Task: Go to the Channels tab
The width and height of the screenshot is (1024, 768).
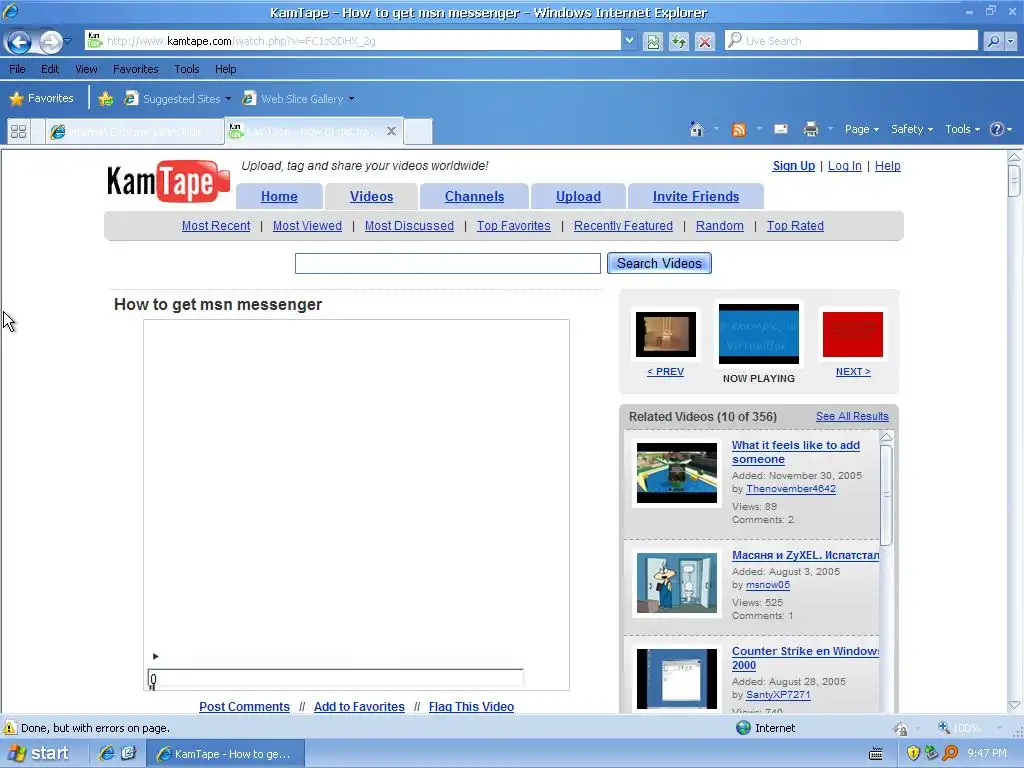Action: point(474,197)
